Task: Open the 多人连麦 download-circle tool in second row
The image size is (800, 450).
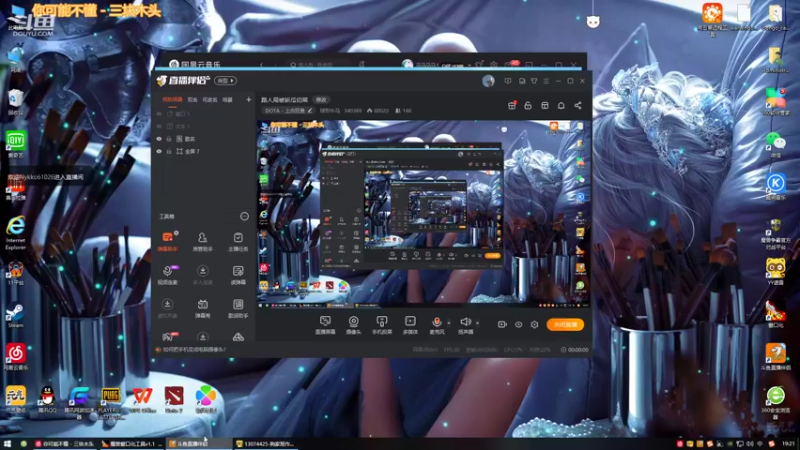Action: point(203,274)
